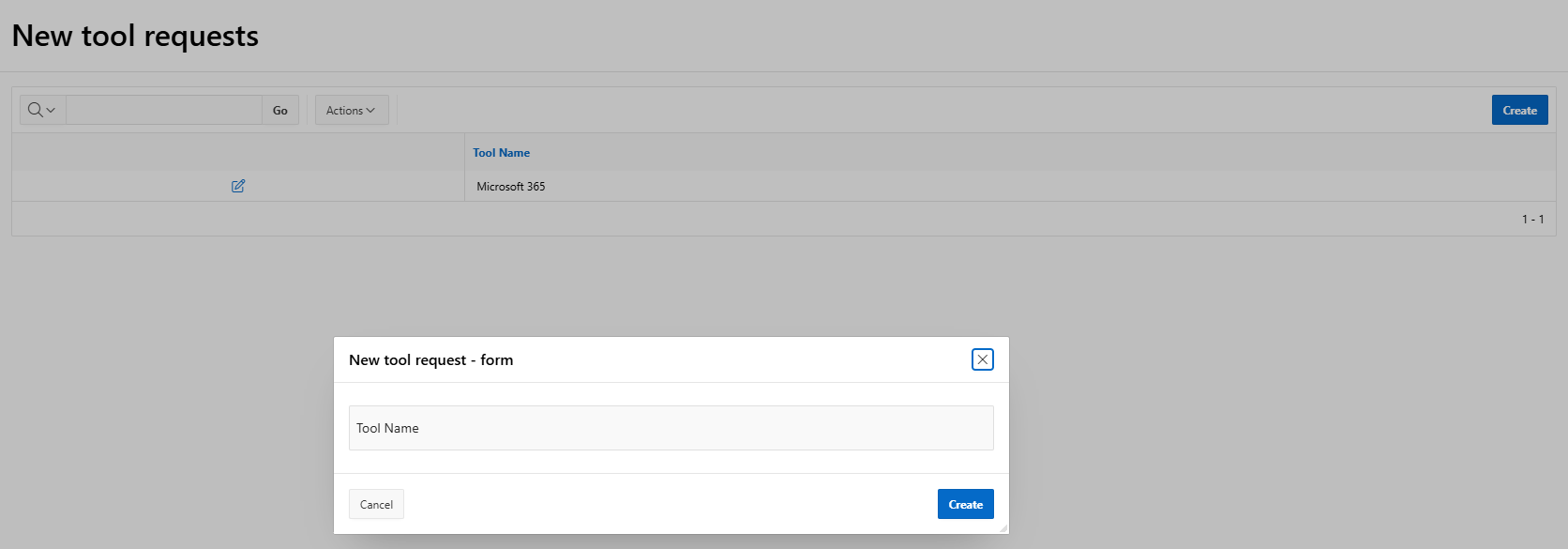Click the blank footer area between Cancel and Create
The image size is (1568, 549).
(671, 504)
